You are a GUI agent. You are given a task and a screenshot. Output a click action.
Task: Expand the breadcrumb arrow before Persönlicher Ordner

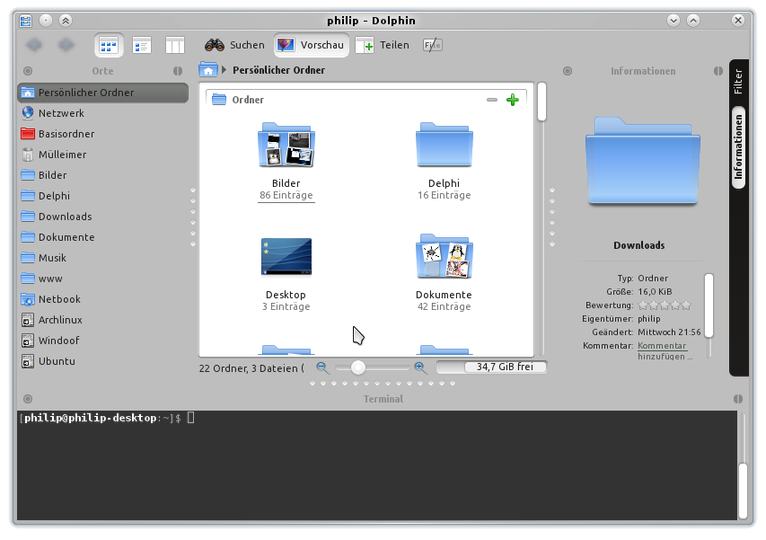pos(224,70)
